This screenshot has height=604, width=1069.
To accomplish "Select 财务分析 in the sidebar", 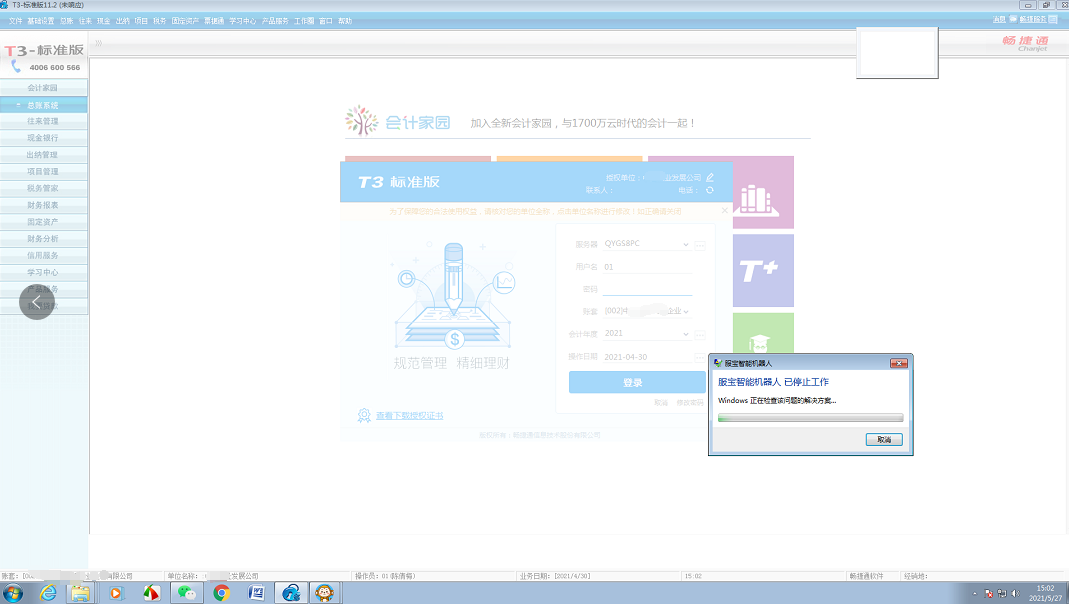I will tap(44, 239).
